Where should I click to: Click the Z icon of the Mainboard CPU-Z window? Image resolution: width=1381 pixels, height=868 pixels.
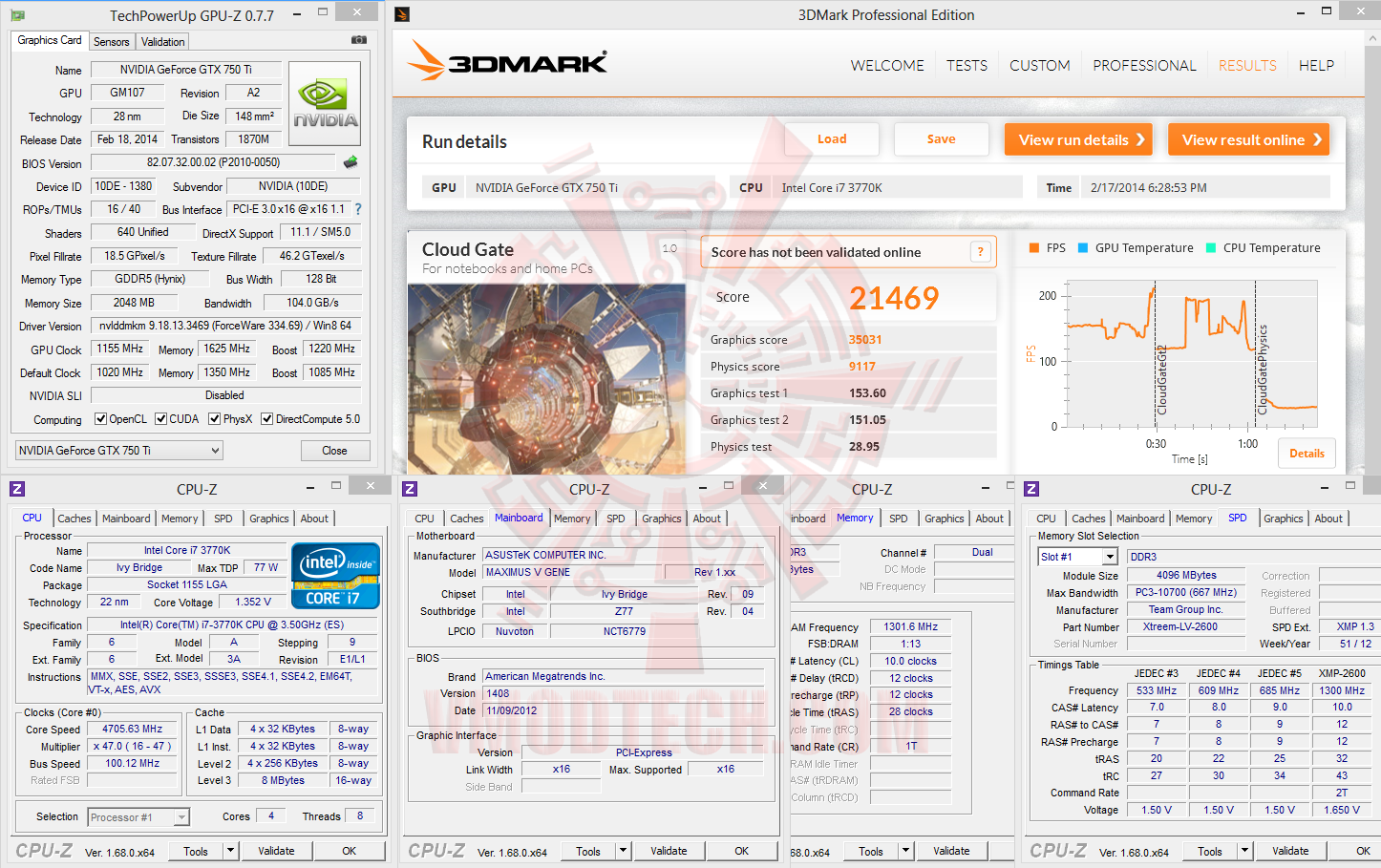tap(410, 489)
